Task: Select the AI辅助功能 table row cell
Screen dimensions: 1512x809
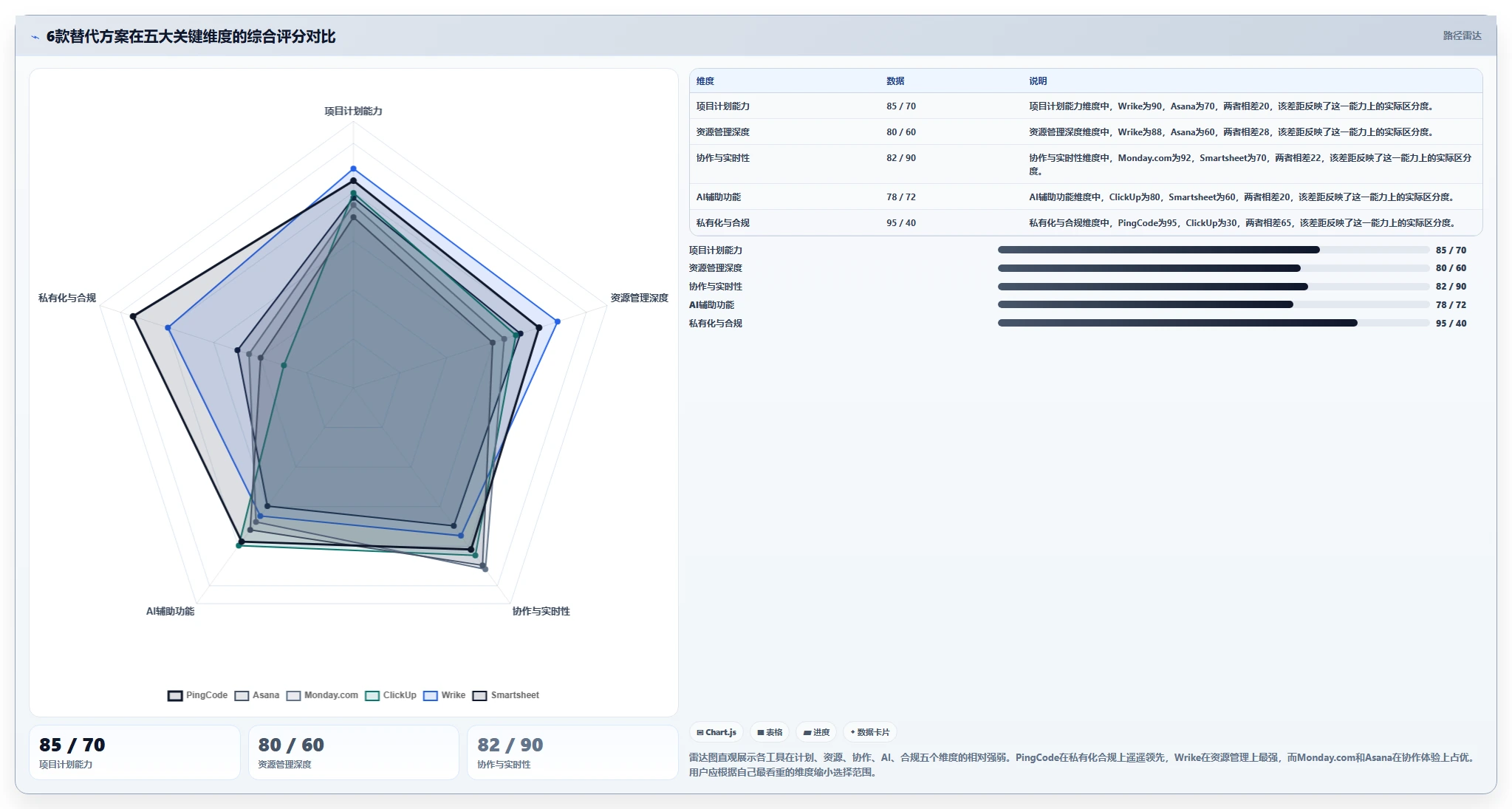Action: (718, 197)
